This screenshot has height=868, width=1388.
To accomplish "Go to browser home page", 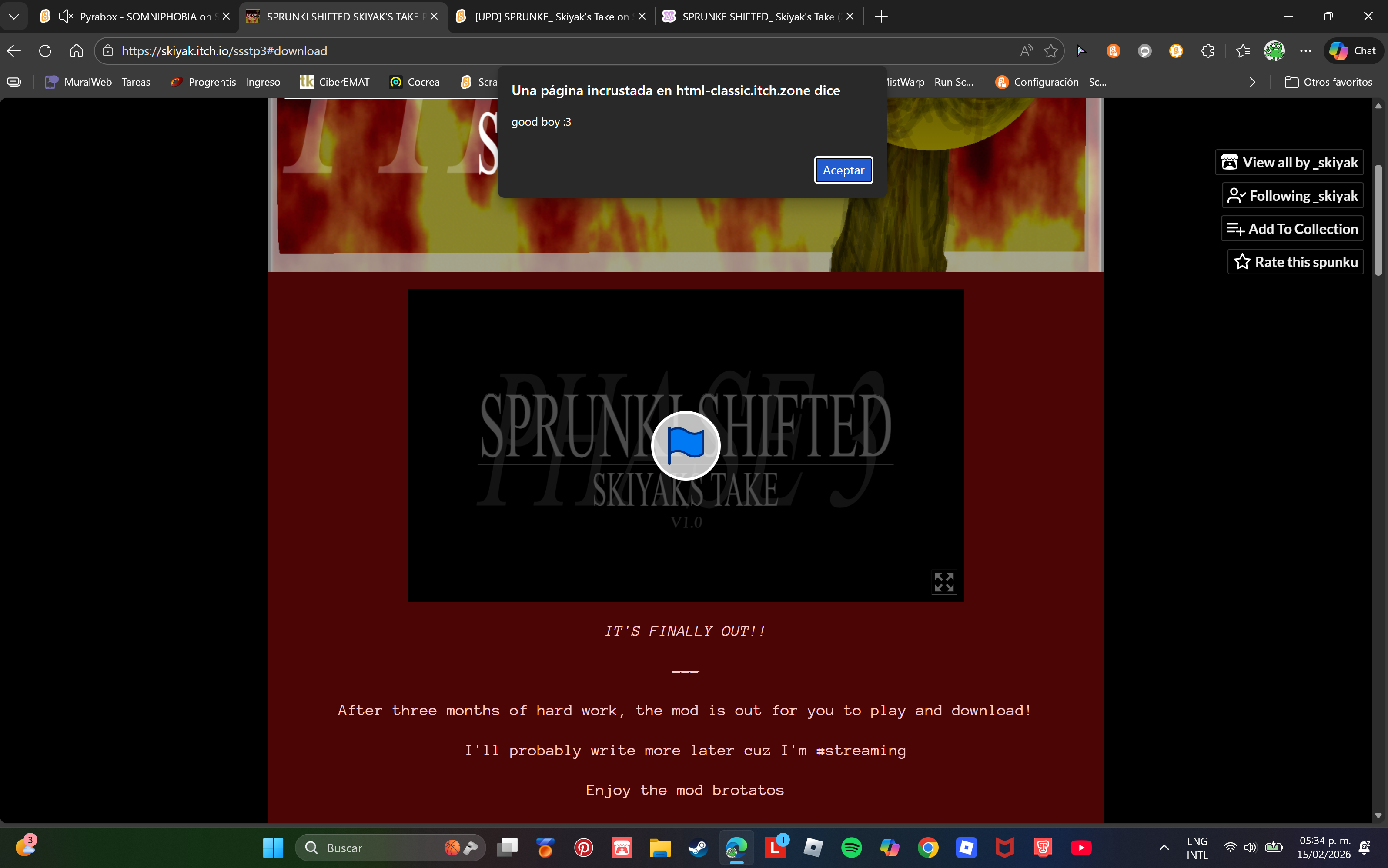I will click(x=77, y=51).
